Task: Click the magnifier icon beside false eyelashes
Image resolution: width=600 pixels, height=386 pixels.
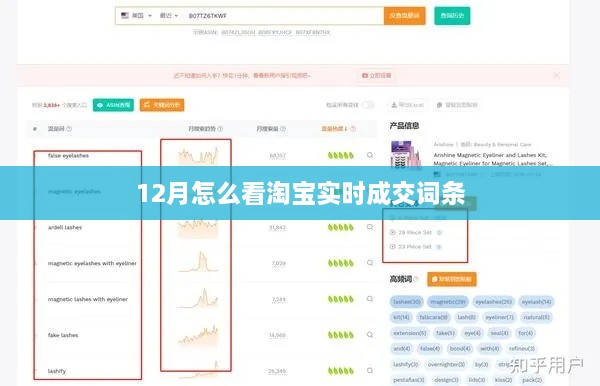Action: 370,155
